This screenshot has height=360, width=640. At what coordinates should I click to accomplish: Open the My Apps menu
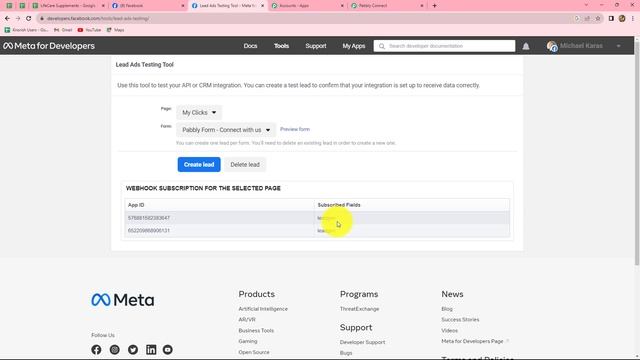click(354, 46)
